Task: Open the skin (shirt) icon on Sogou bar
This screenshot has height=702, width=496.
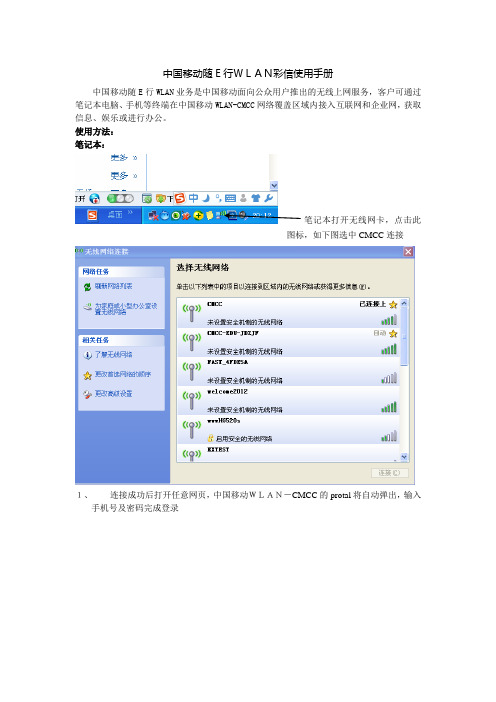Action: coord(256,198)
